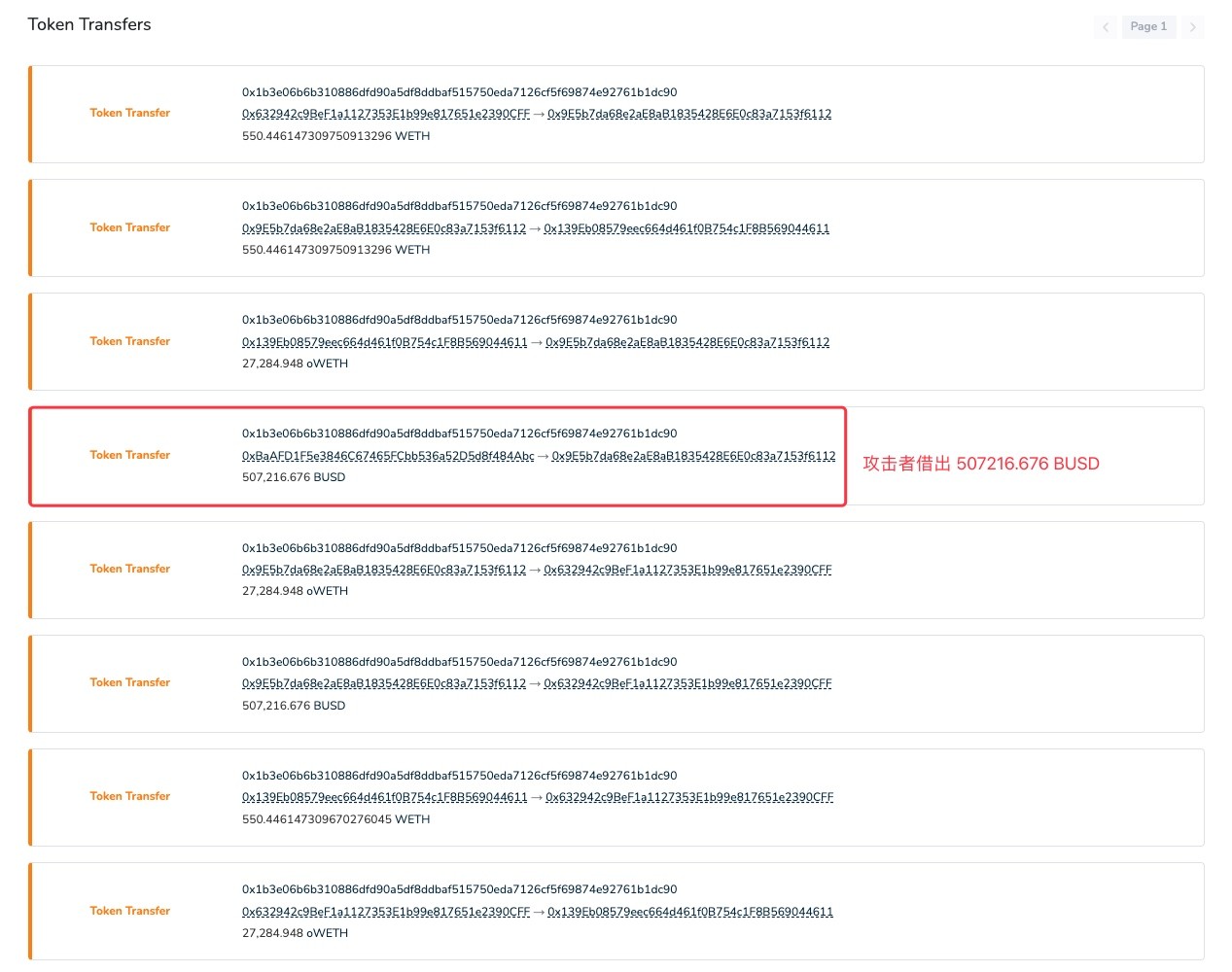This screenshot has height=972, width=1232.
Task: Open recipient 0x9E5b7da6 in highlighted BUSD transfer
Action: pos(693,456)
